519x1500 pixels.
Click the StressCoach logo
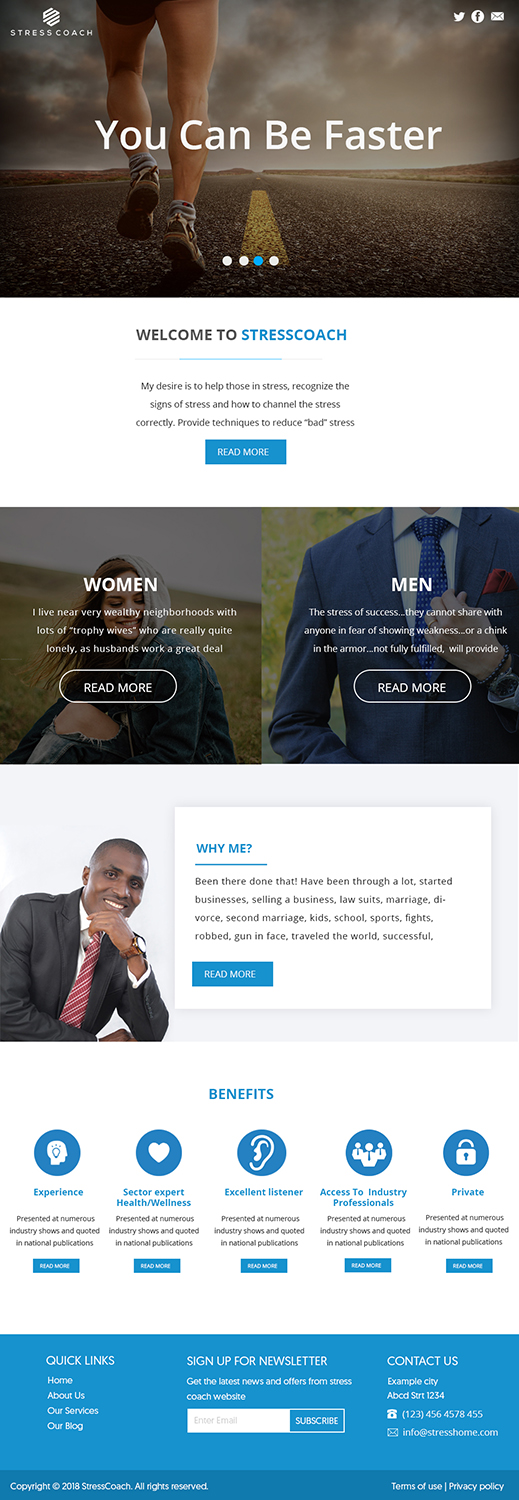point(51,22)
